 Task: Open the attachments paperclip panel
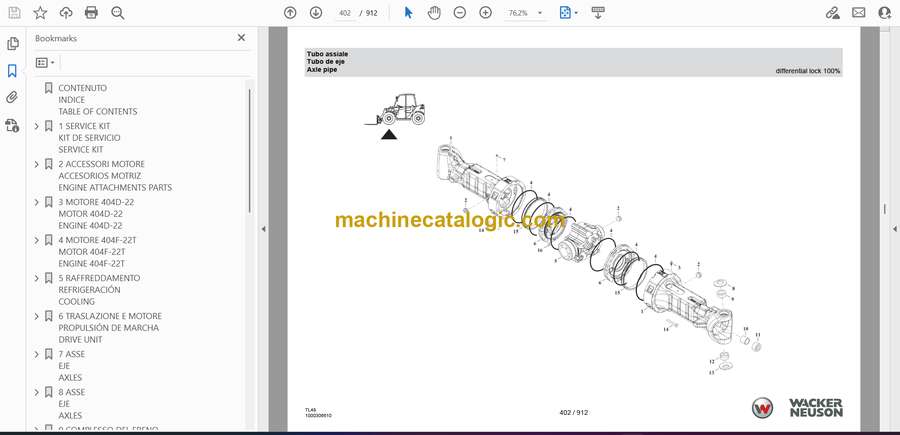pos(13,98)
